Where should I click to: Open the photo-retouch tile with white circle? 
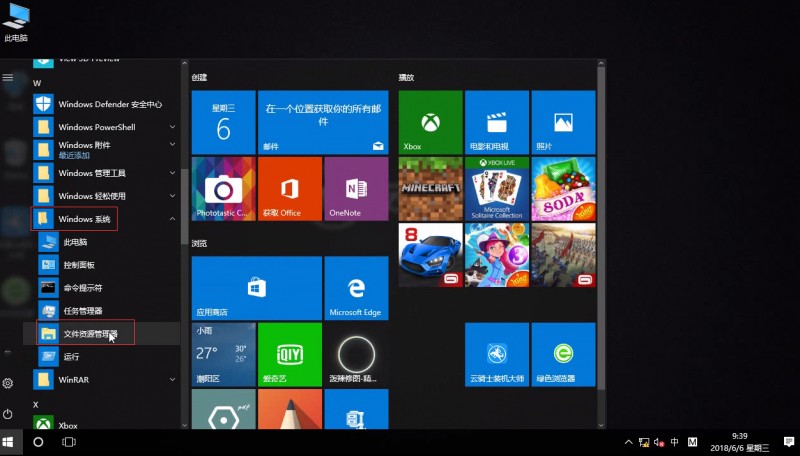point(356,354)
